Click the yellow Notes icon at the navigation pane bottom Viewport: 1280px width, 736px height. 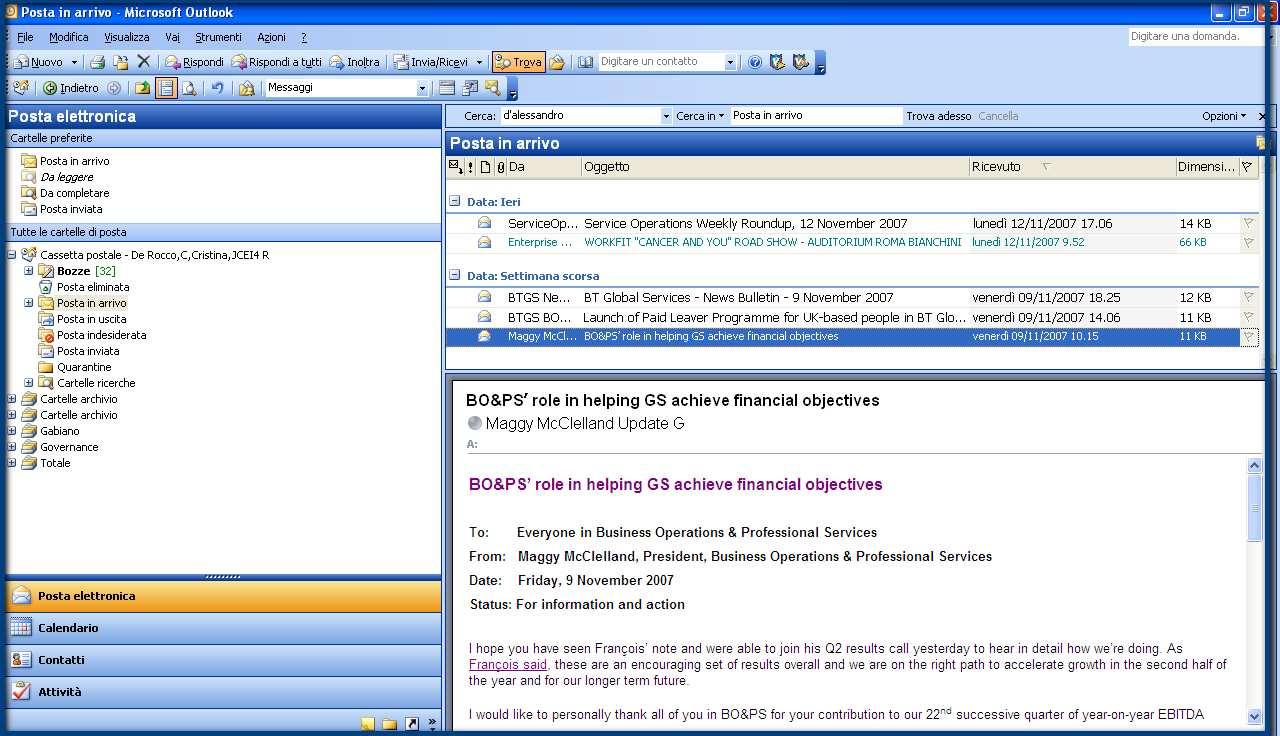pos(368,724)
